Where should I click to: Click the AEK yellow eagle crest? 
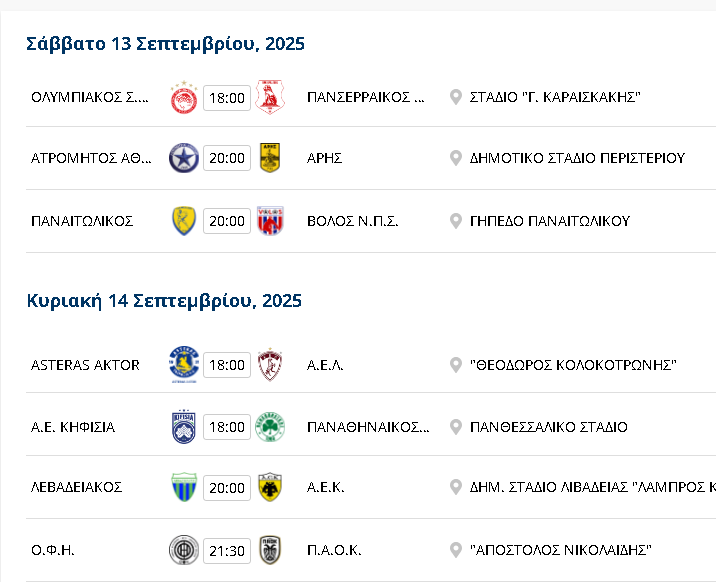[x=270, y=487]
